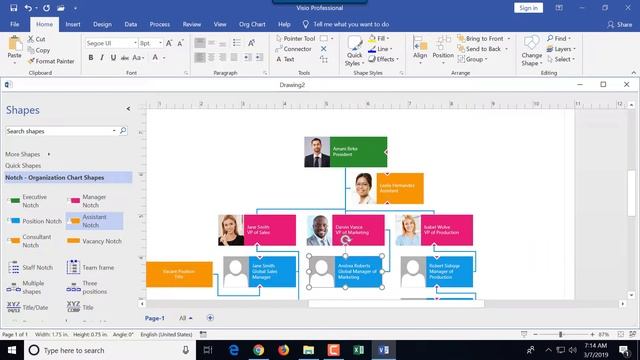The height and width of the screenshot is (360, 640).
Task: Click the Save icon in quick access toolbar
Action: (13, 8)
